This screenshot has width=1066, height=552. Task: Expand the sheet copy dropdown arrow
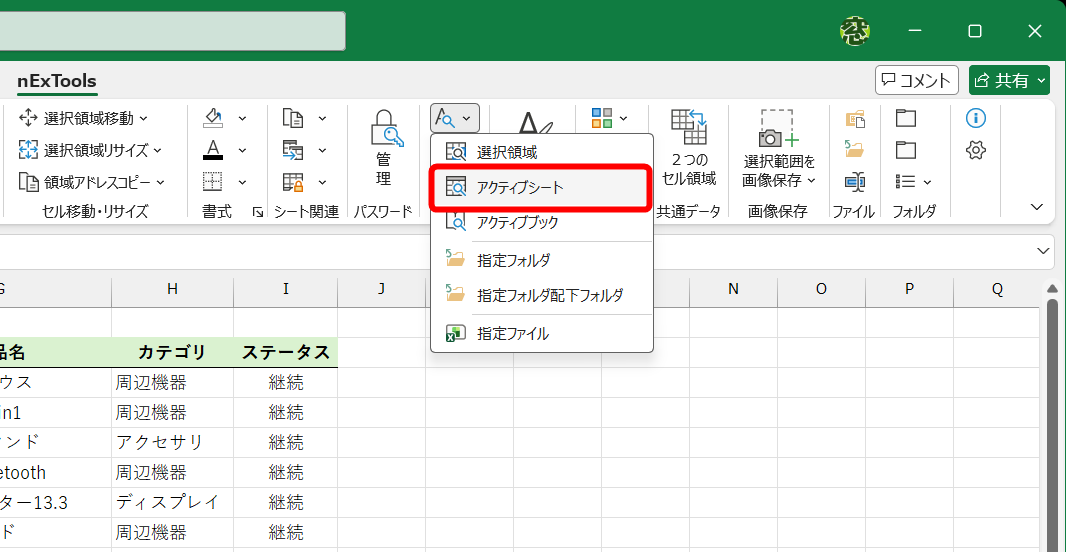(322, 118)
